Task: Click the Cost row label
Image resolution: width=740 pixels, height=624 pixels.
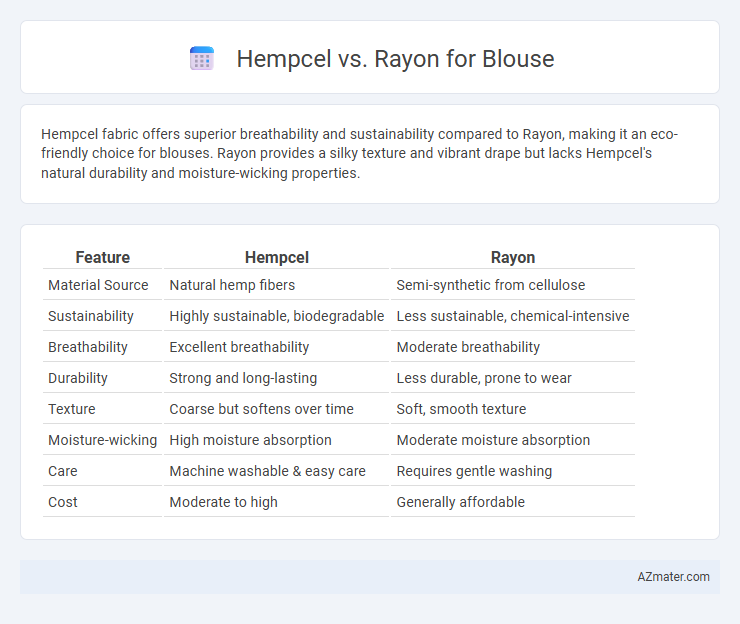Action: pos(63,502)
